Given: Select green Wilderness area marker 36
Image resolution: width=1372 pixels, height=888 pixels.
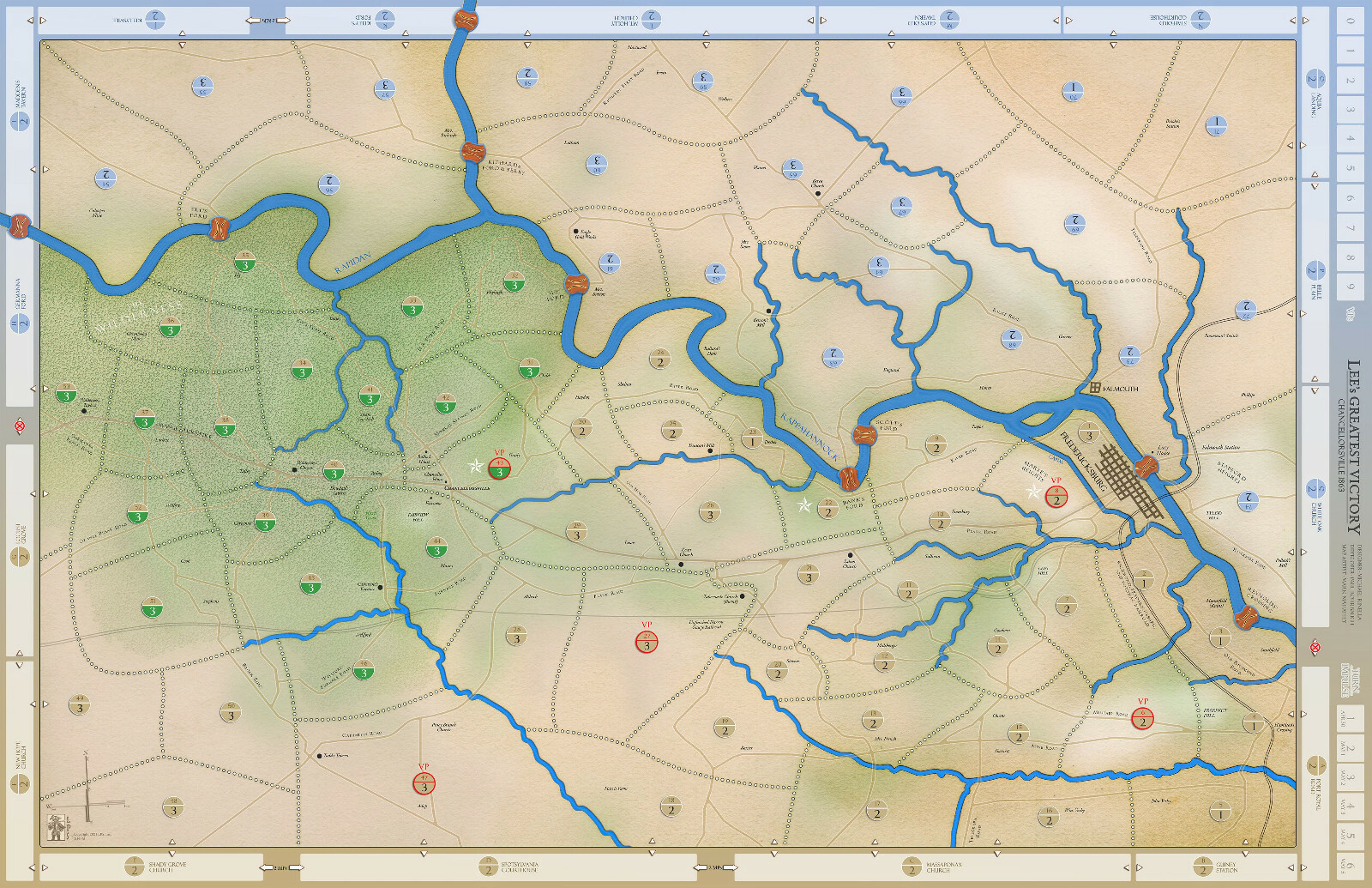Looking at the screenshot, I should [170, 327].
